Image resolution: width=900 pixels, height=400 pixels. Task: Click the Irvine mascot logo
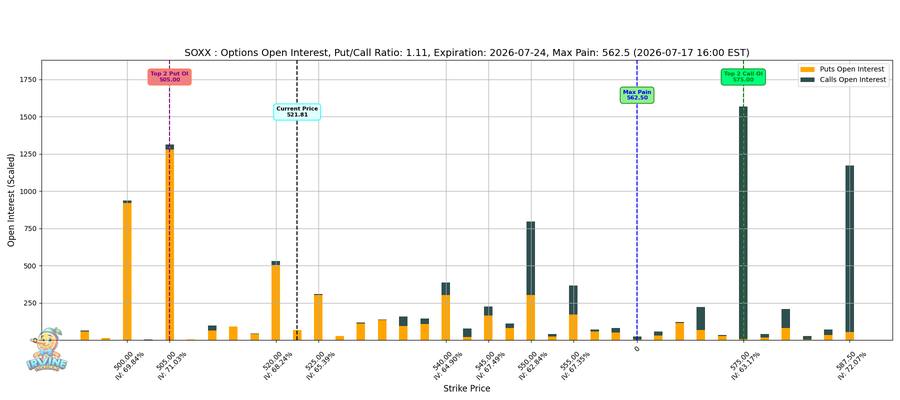(45, 349)
